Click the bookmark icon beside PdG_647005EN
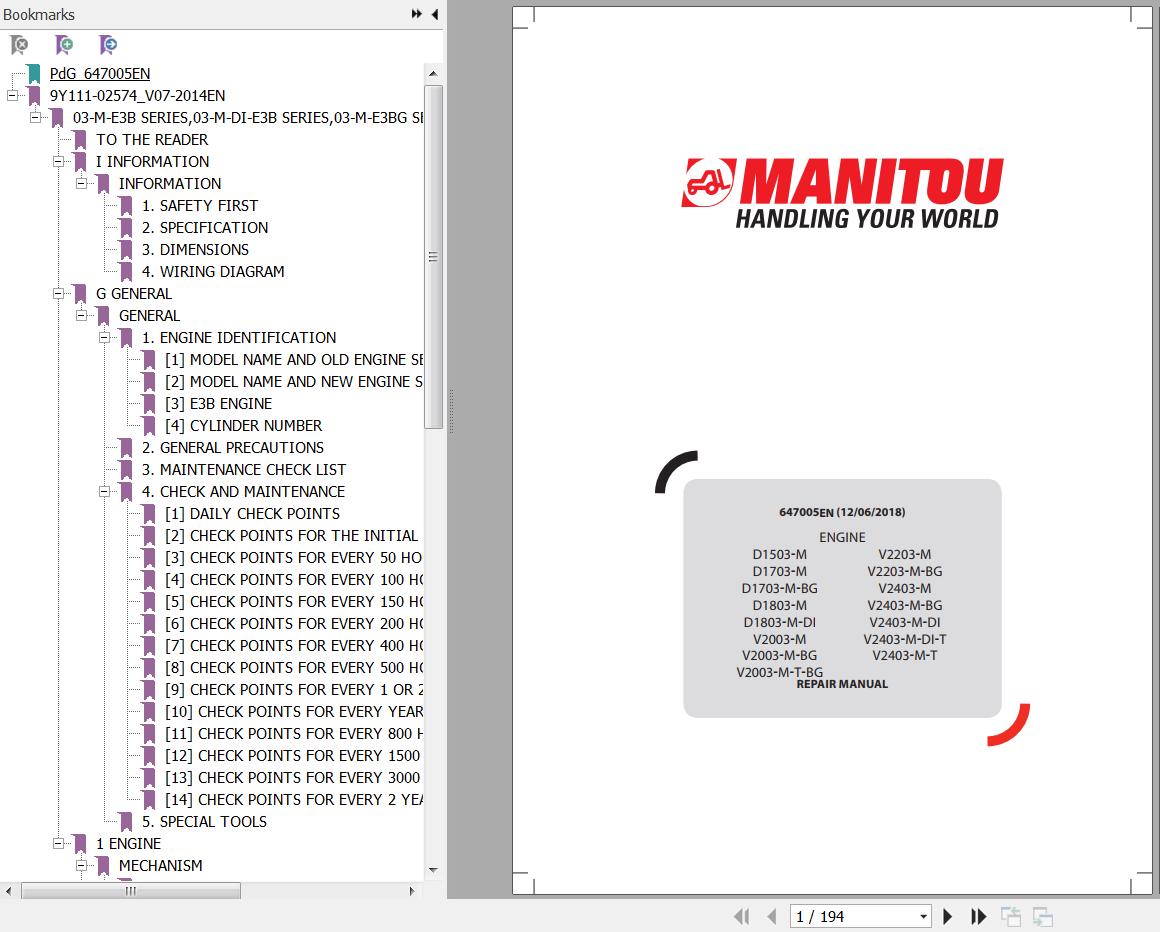Screen dimensions: 1160x932 click(34, 73)
